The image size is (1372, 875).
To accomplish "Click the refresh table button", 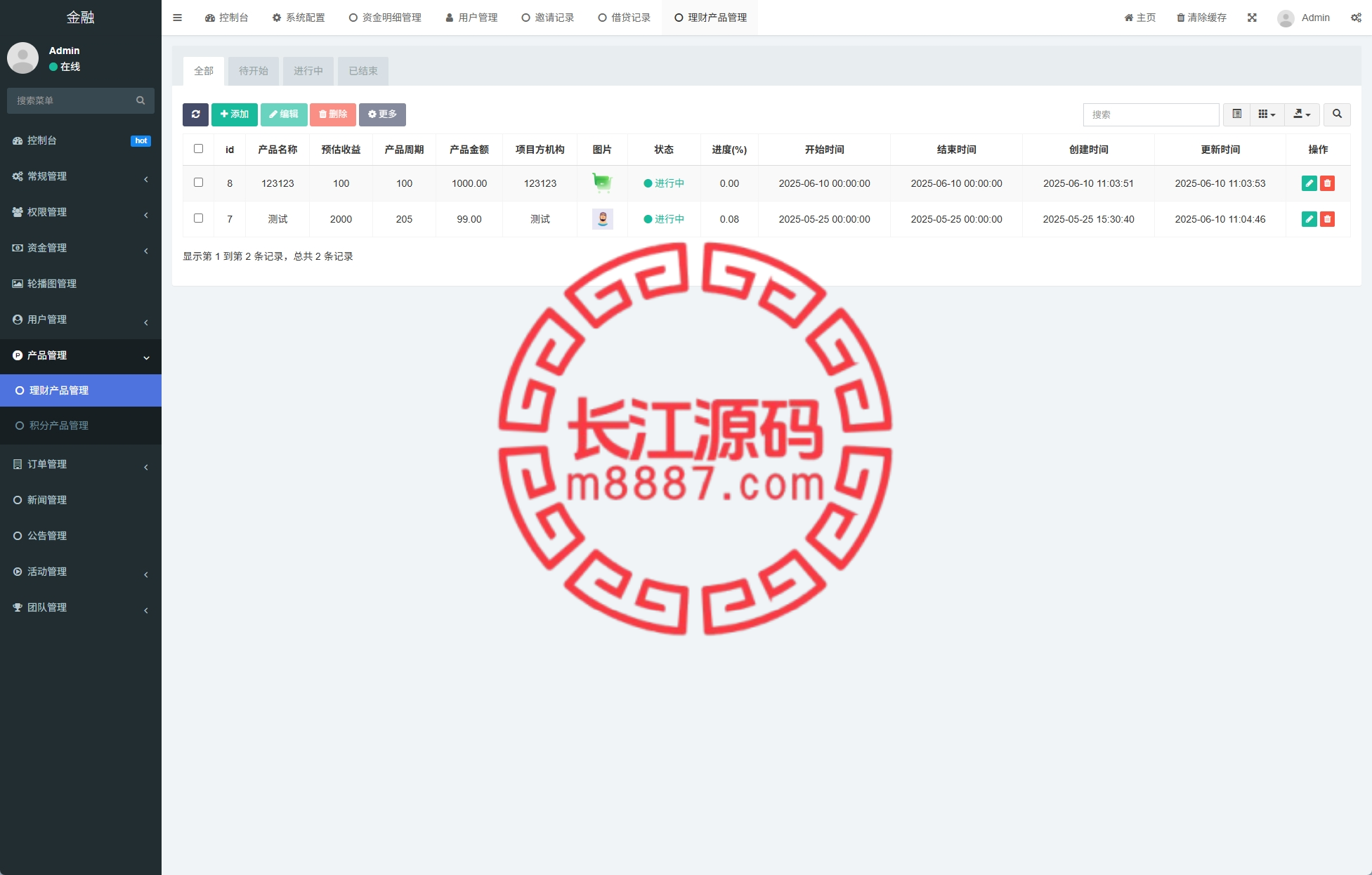I will (x=195, y=114).
